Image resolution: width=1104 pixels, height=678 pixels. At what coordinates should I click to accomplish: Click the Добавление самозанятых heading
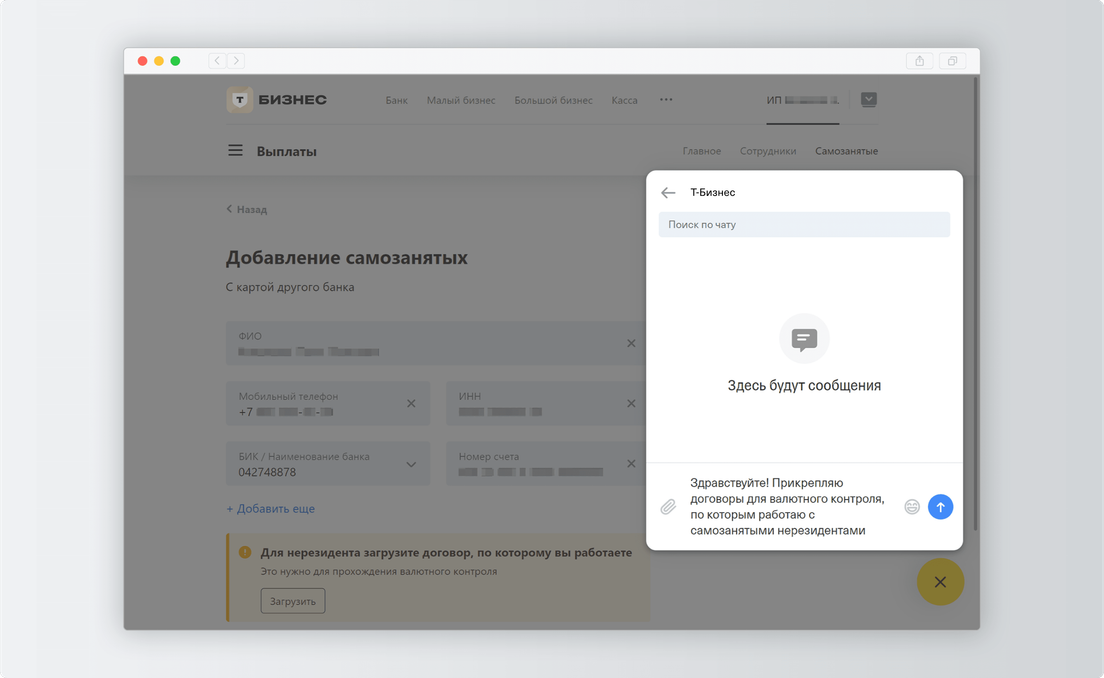pyautogui.click(x=346, y=258)
